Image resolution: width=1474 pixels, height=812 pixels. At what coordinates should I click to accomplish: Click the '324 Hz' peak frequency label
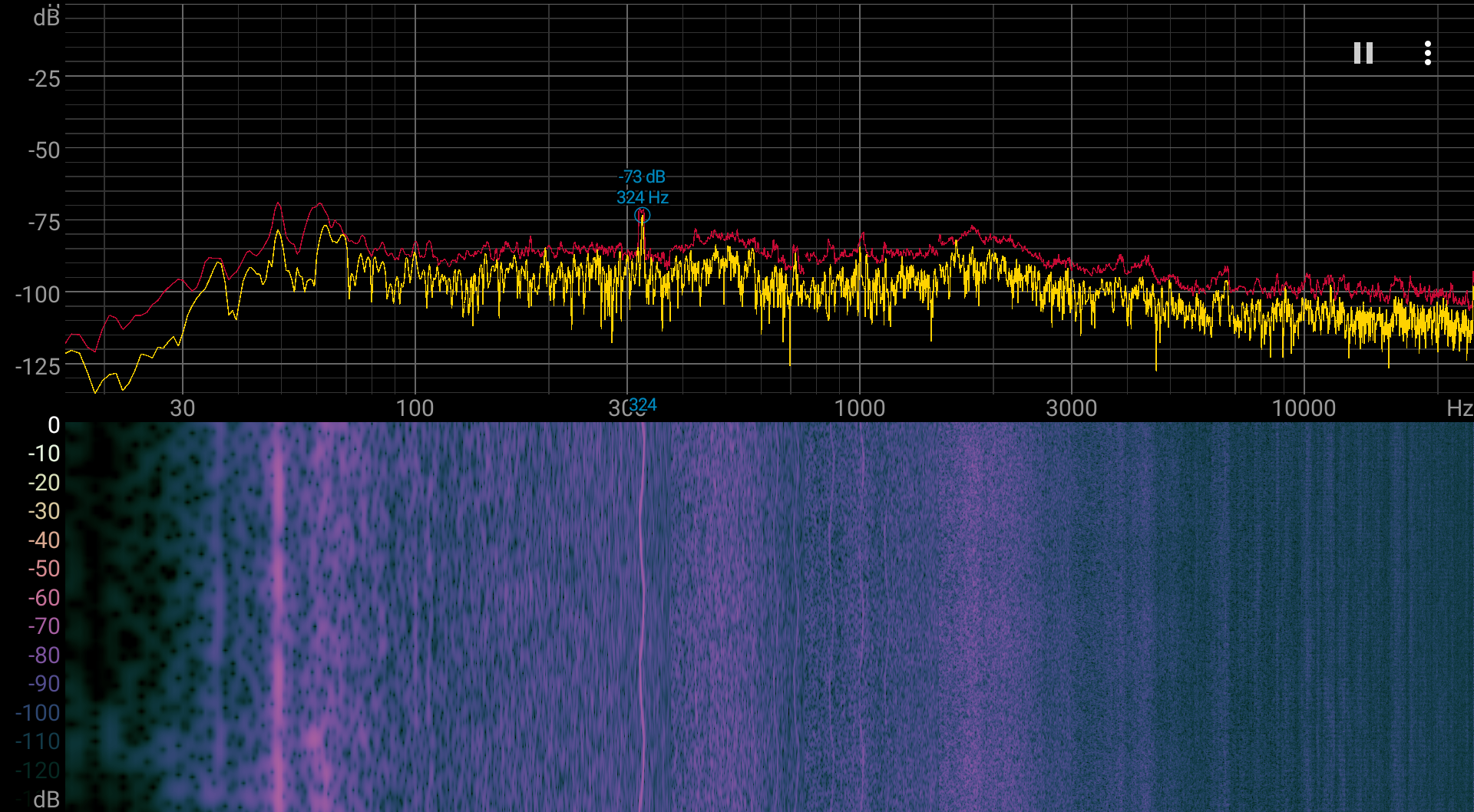coord(643,197)
